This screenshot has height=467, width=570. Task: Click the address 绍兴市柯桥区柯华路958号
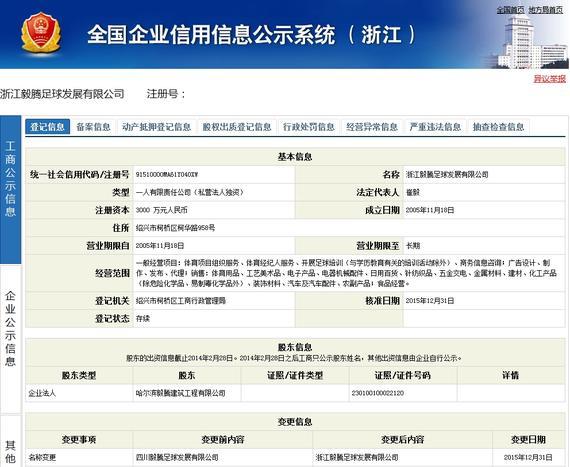175,228
